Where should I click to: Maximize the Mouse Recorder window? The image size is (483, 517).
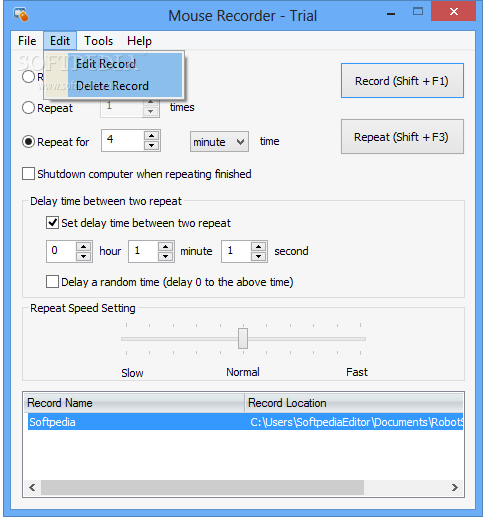tap(418, 12)
